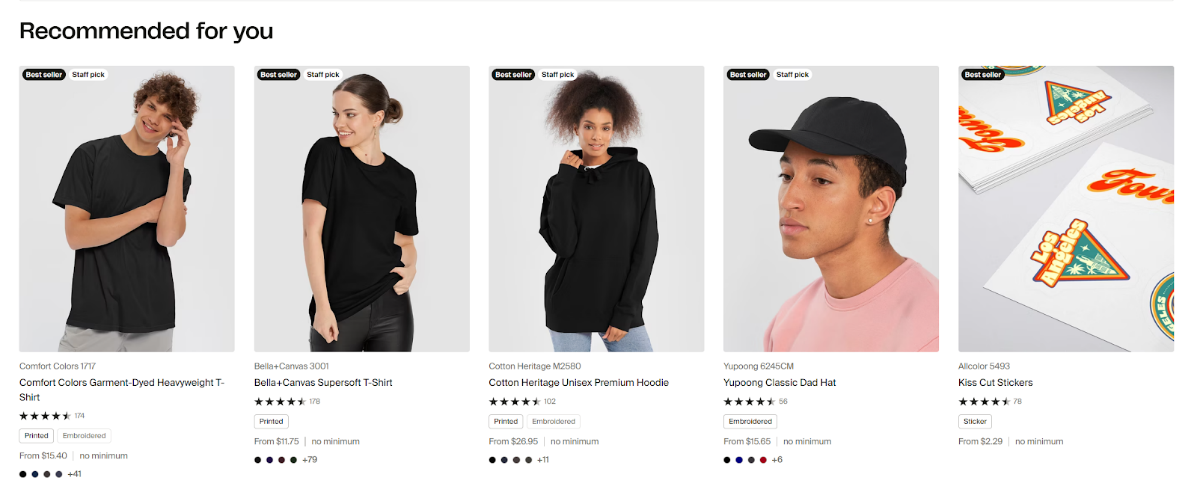
Task: Click the Staff pick badge on the Comfort Colors image
Action: (x=88, y=74)
